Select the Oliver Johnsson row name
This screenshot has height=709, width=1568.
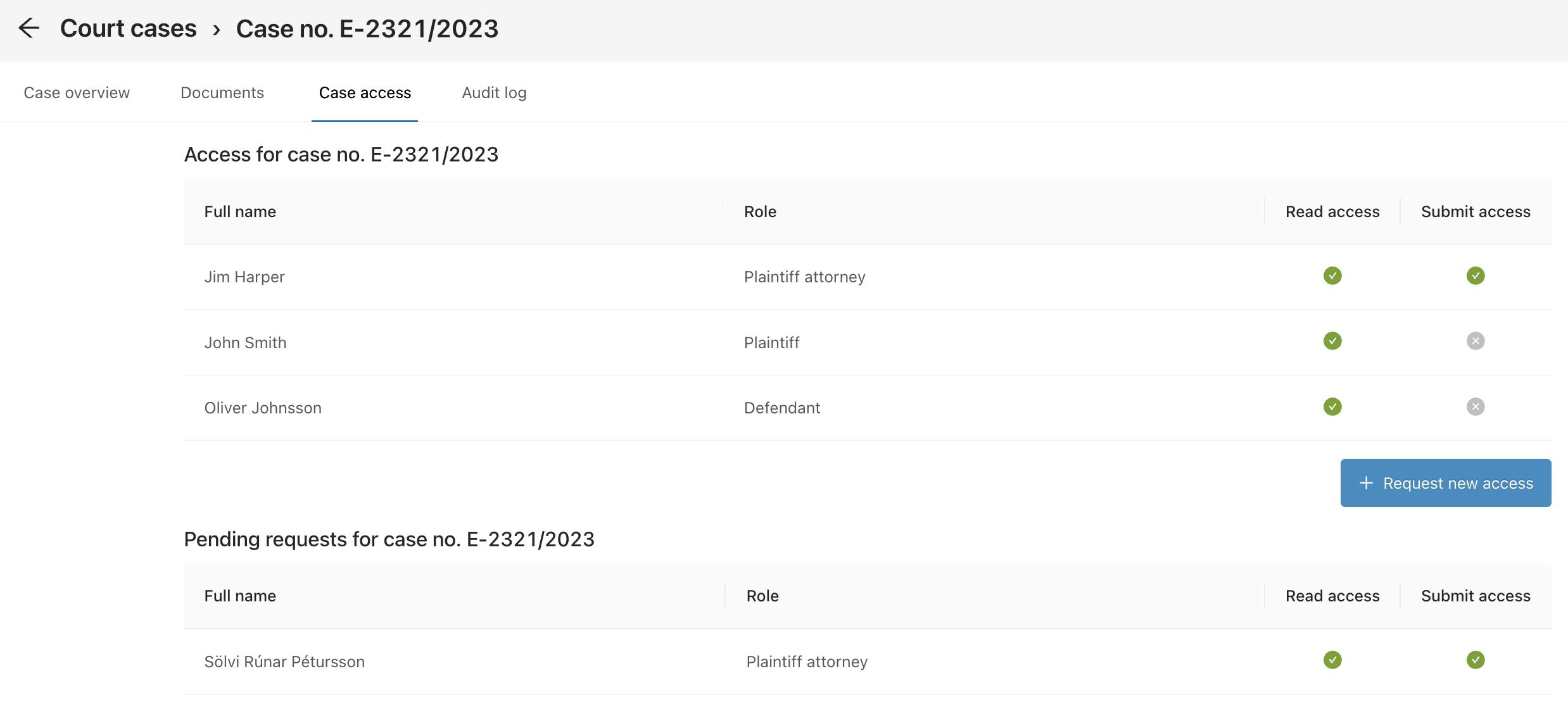pos(263,408)
